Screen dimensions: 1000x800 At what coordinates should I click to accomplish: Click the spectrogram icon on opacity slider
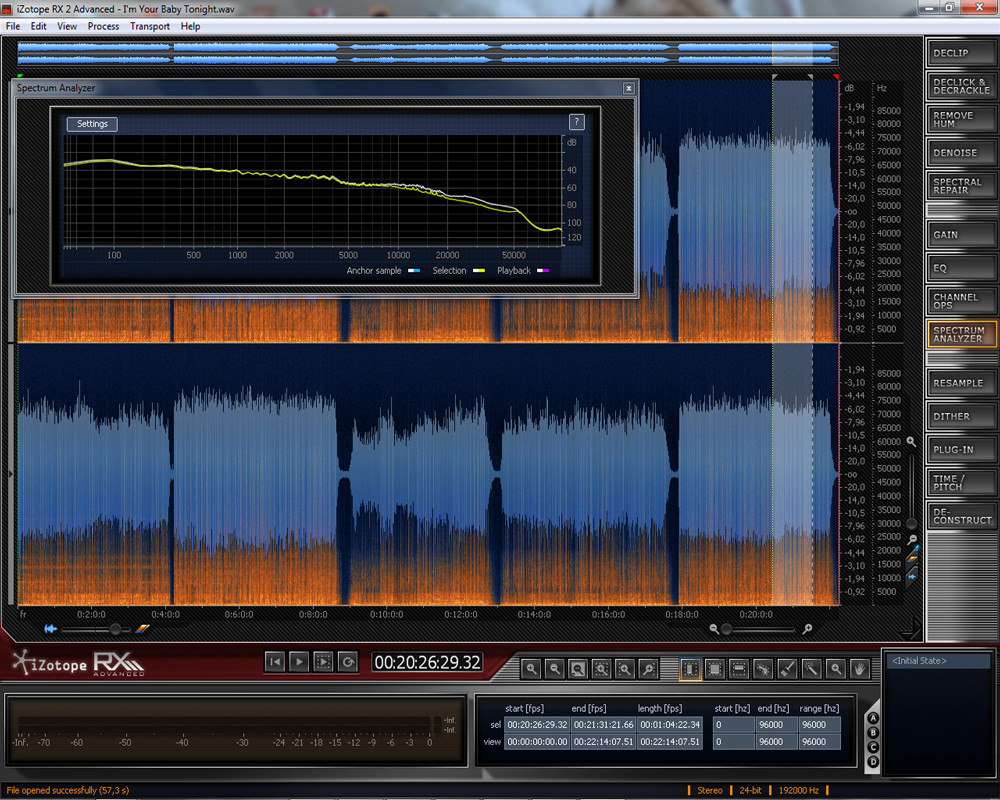tap(142, 629)
